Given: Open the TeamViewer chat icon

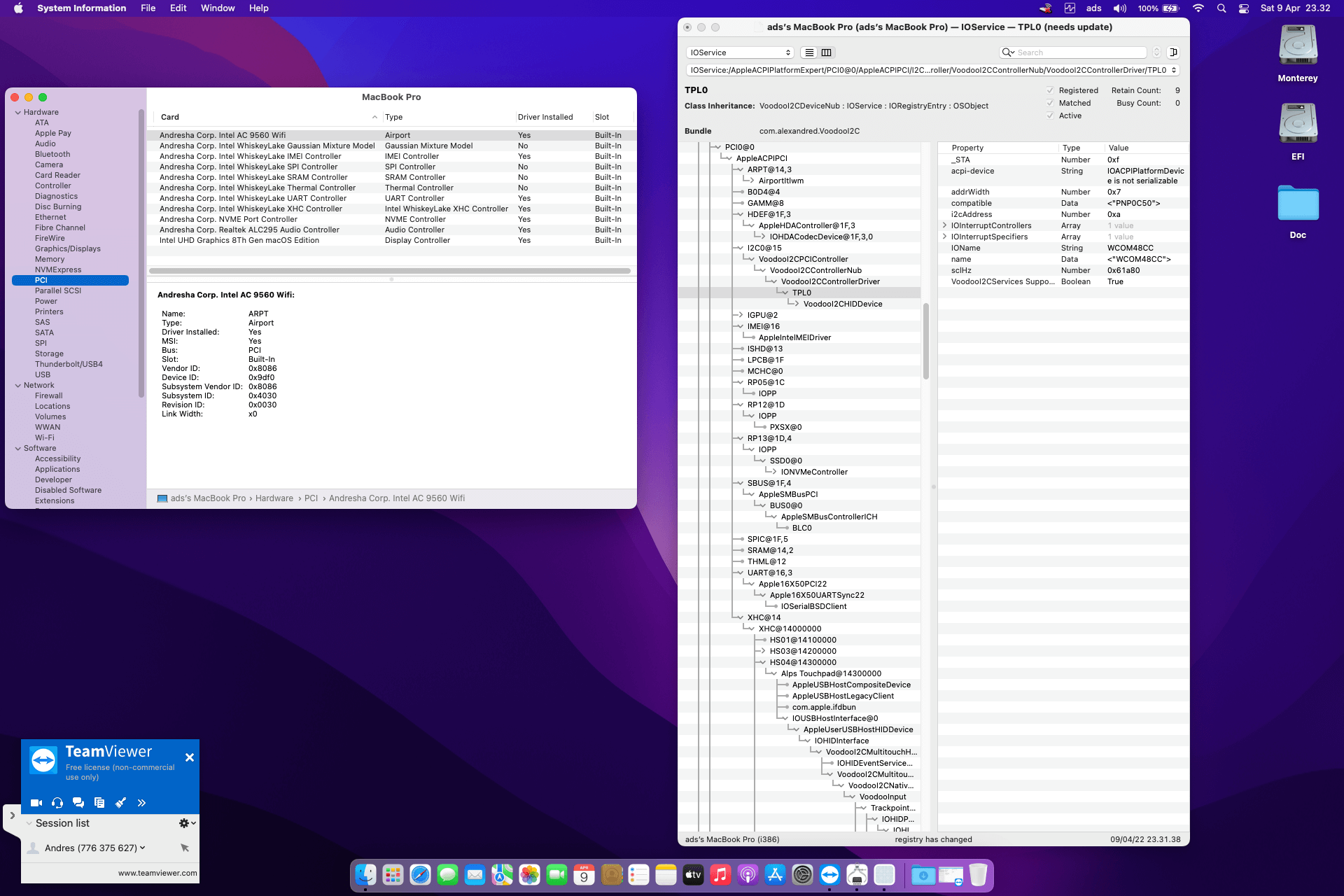Looking at the screenshot, I should [78, 803].
